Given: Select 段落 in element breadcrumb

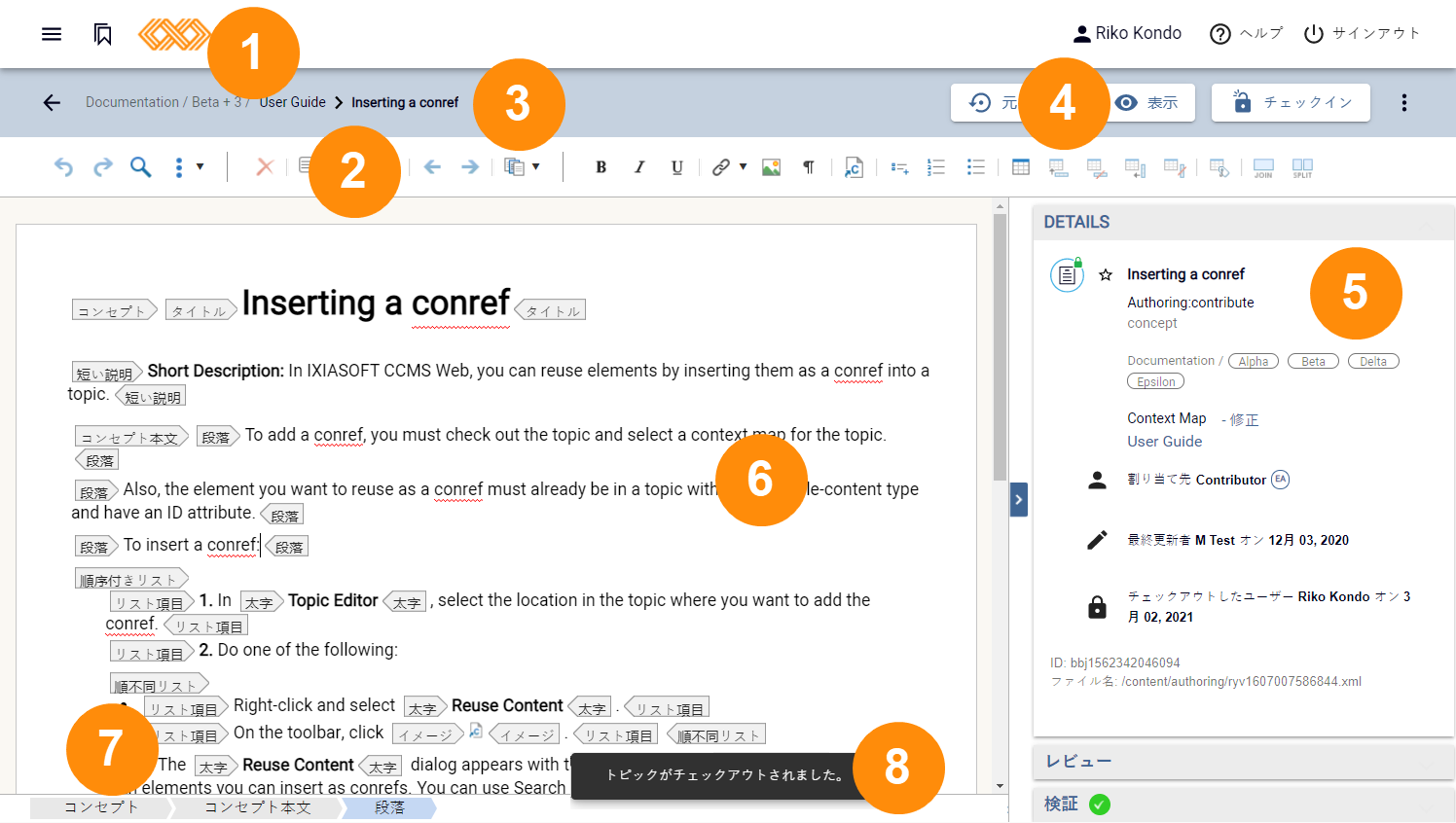Looking at the screenshot, I should click(x=389, y=807).
